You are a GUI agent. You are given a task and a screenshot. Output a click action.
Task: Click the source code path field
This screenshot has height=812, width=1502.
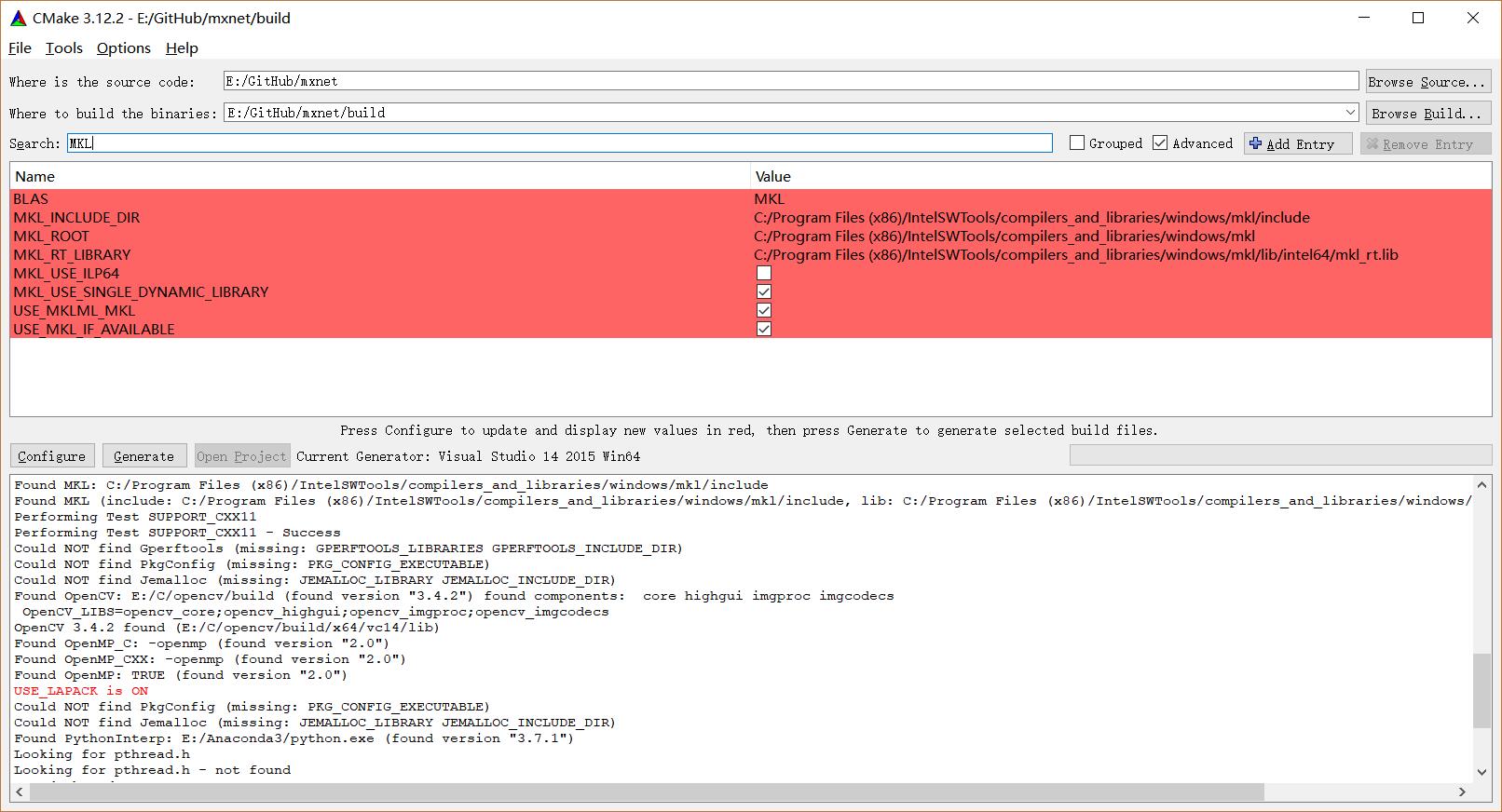pos(791,81)
